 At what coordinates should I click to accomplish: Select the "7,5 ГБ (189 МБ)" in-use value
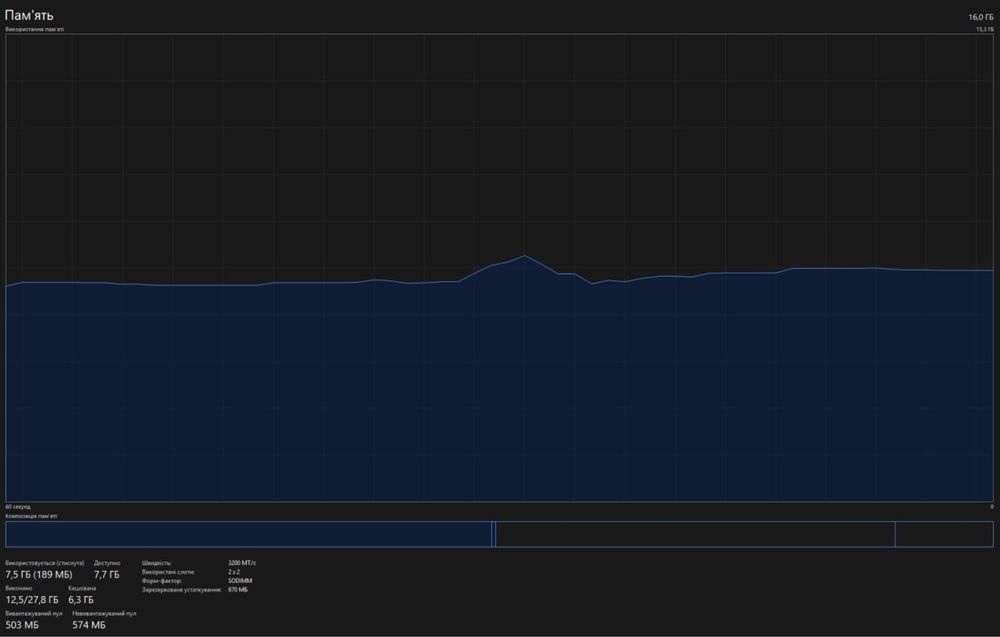click(x=39, y=575)
